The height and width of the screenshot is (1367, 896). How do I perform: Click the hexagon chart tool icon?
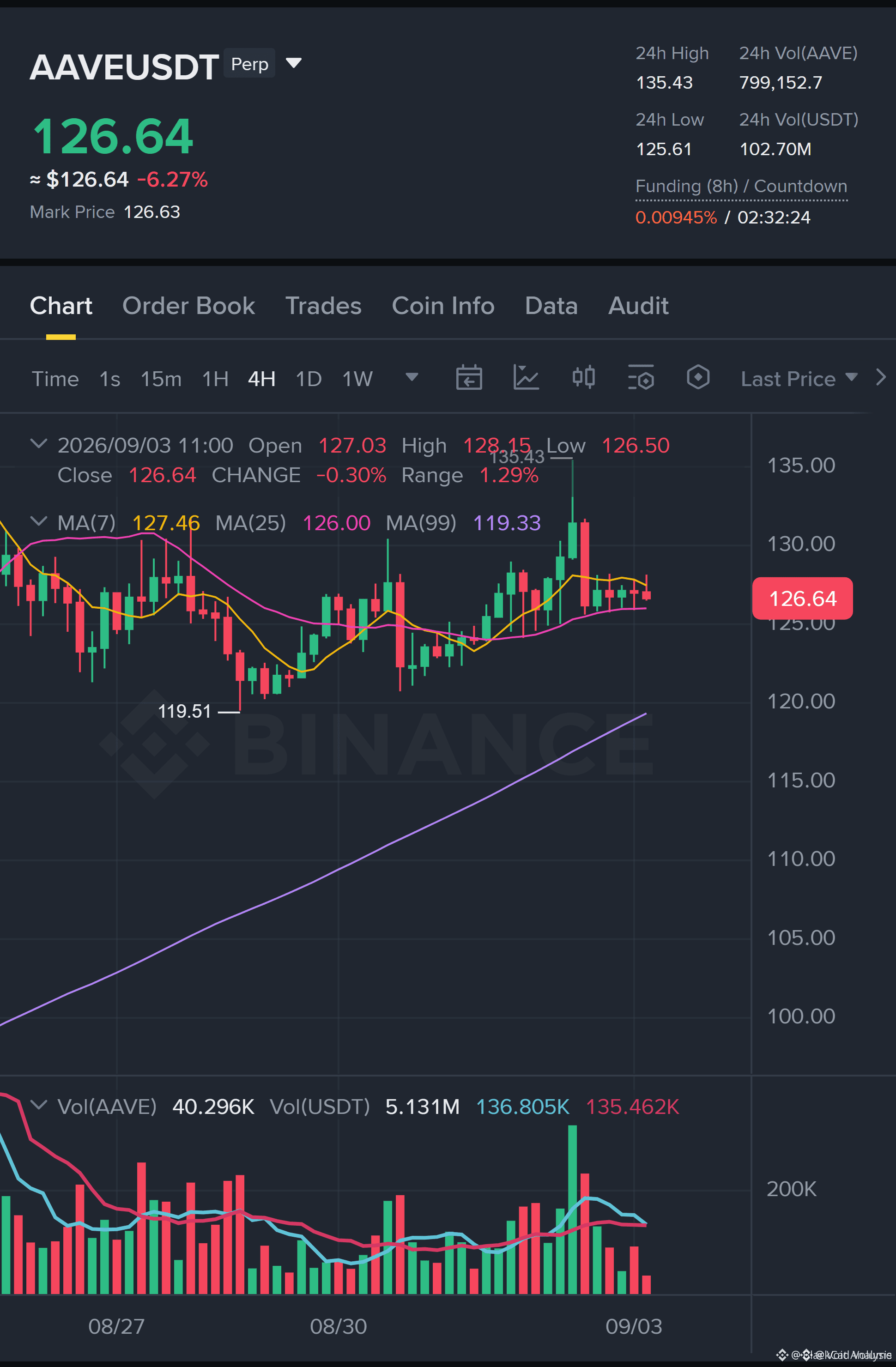click(x=698, y=377)
